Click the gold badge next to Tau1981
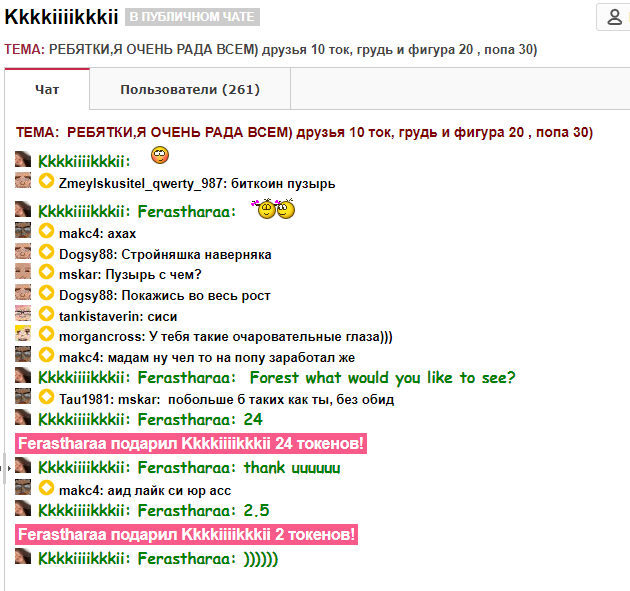The width and height of the screenshot is (630, 591). (x=46, y=398)
